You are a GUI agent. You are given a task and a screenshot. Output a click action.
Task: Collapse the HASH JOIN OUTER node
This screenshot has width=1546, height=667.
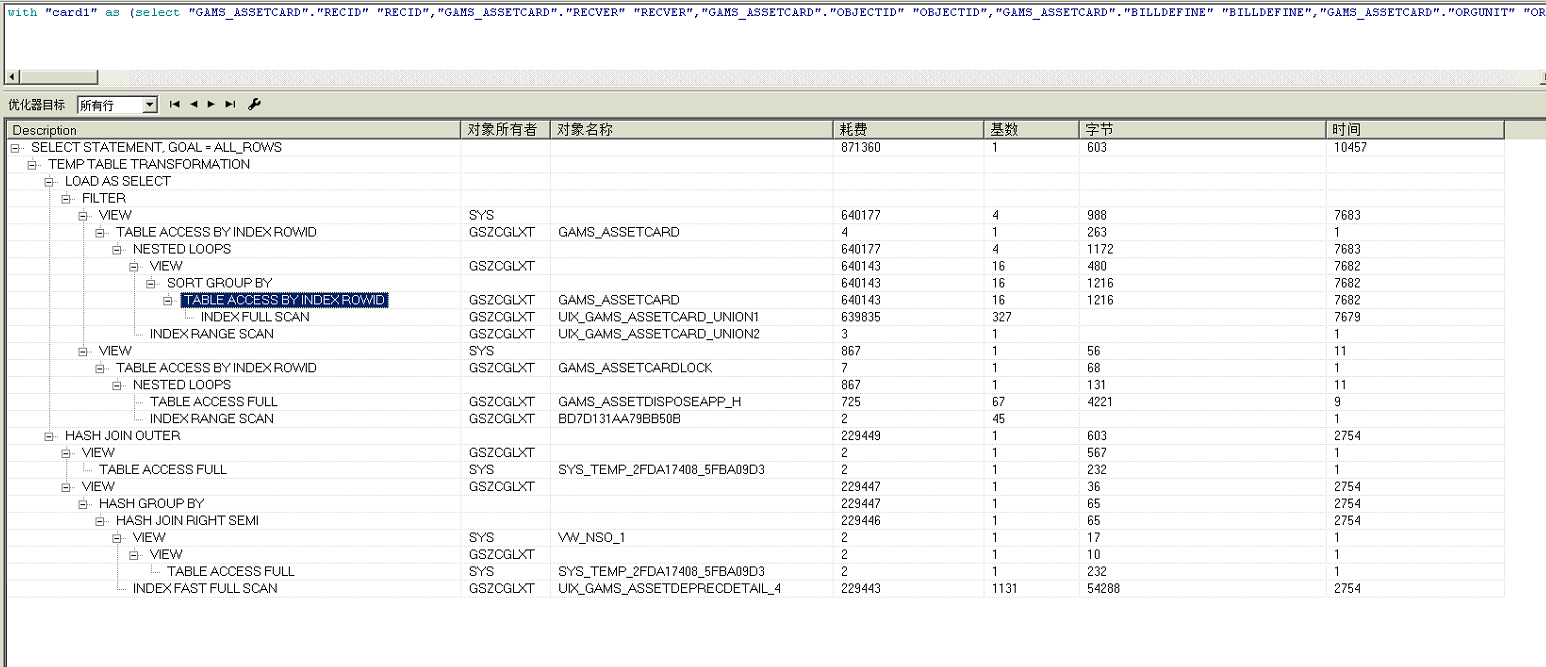pos(51,436)
